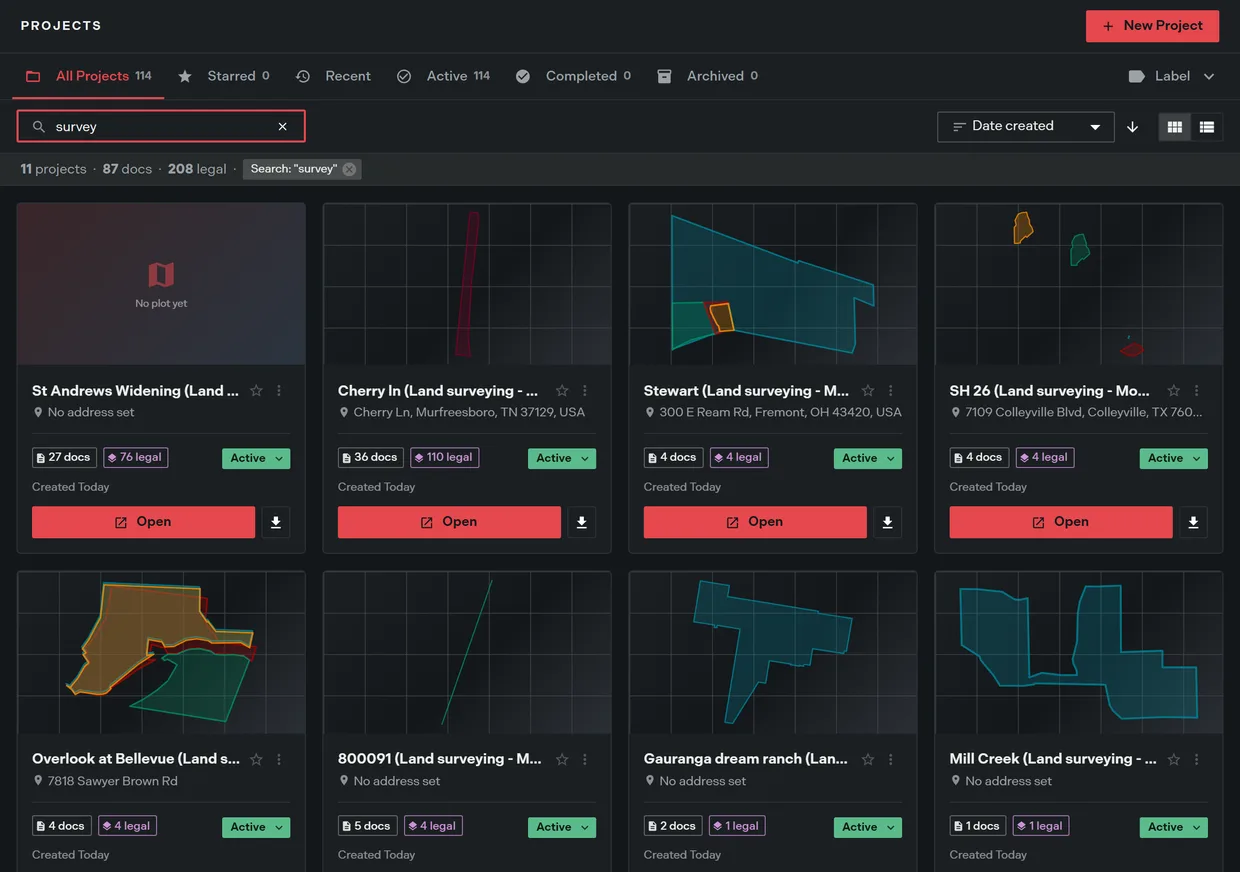Change Active status of Cherry ln

point(562,458)
